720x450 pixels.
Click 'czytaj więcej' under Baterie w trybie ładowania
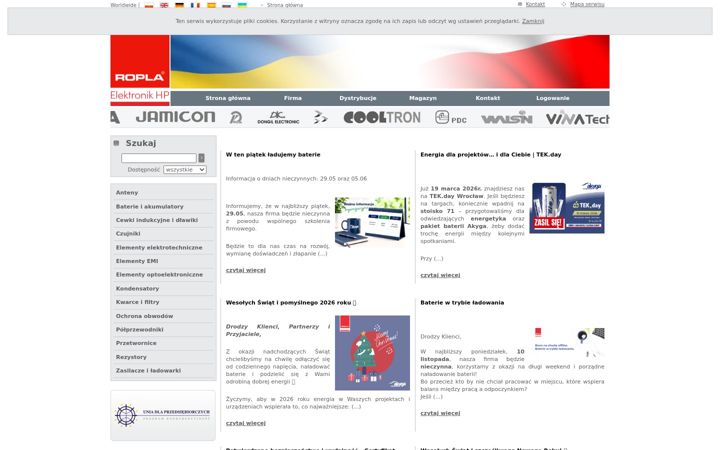pyautogui.click(x=440, y=413)
